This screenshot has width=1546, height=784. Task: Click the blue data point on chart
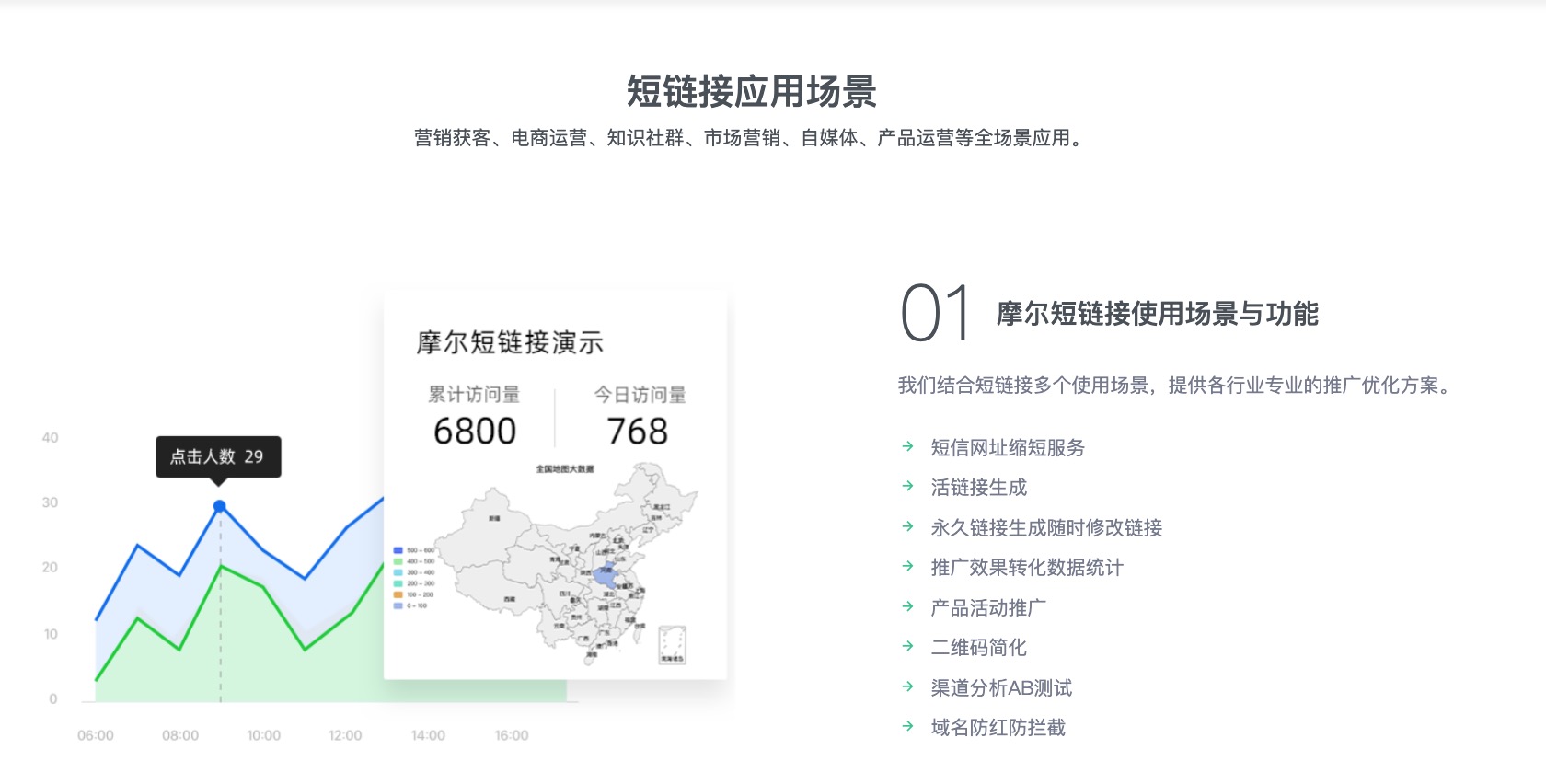click(x=220, y=506)
